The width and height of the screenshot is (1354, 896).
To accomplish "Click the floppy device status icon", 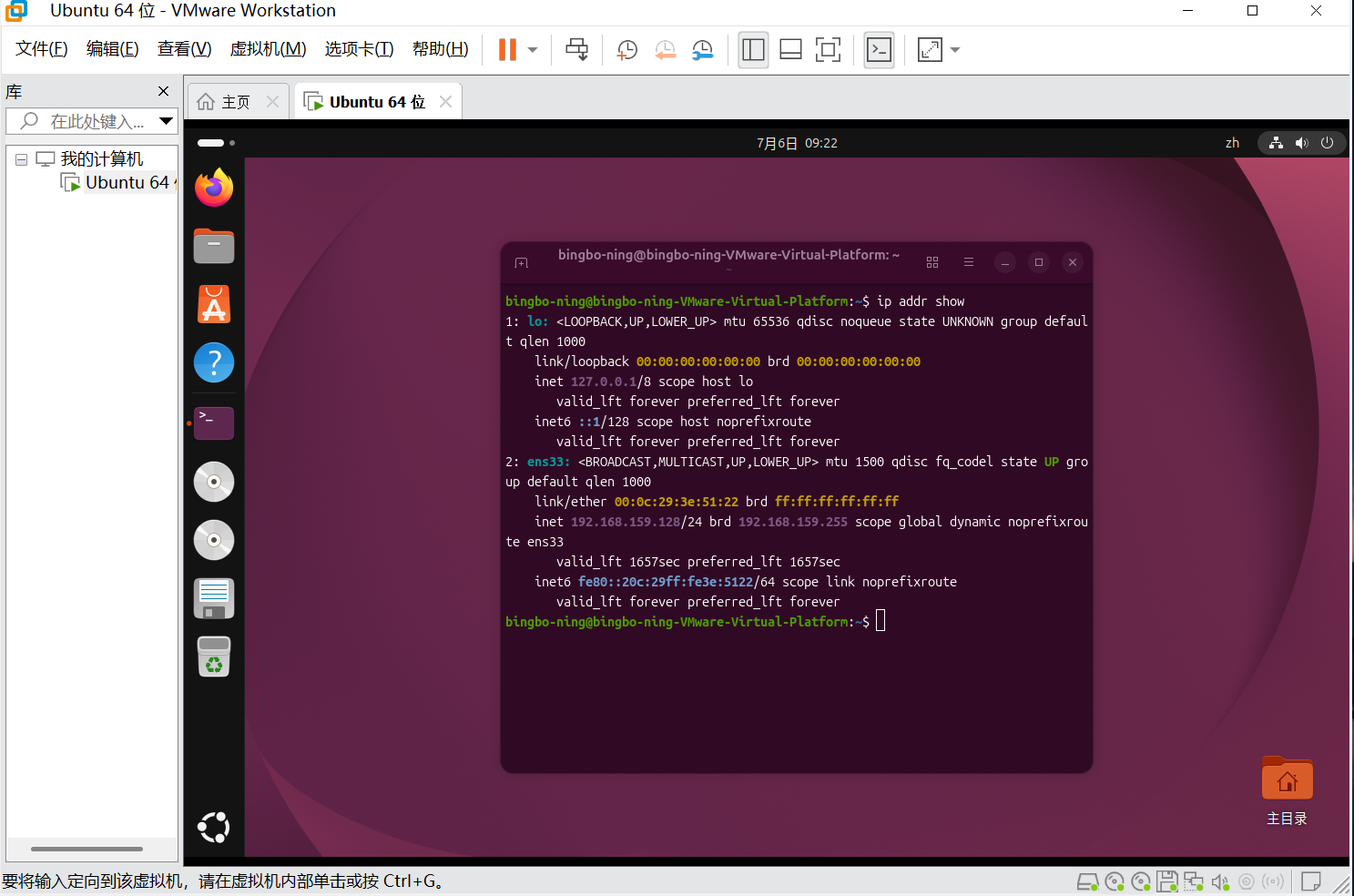I will (1167, 881).
